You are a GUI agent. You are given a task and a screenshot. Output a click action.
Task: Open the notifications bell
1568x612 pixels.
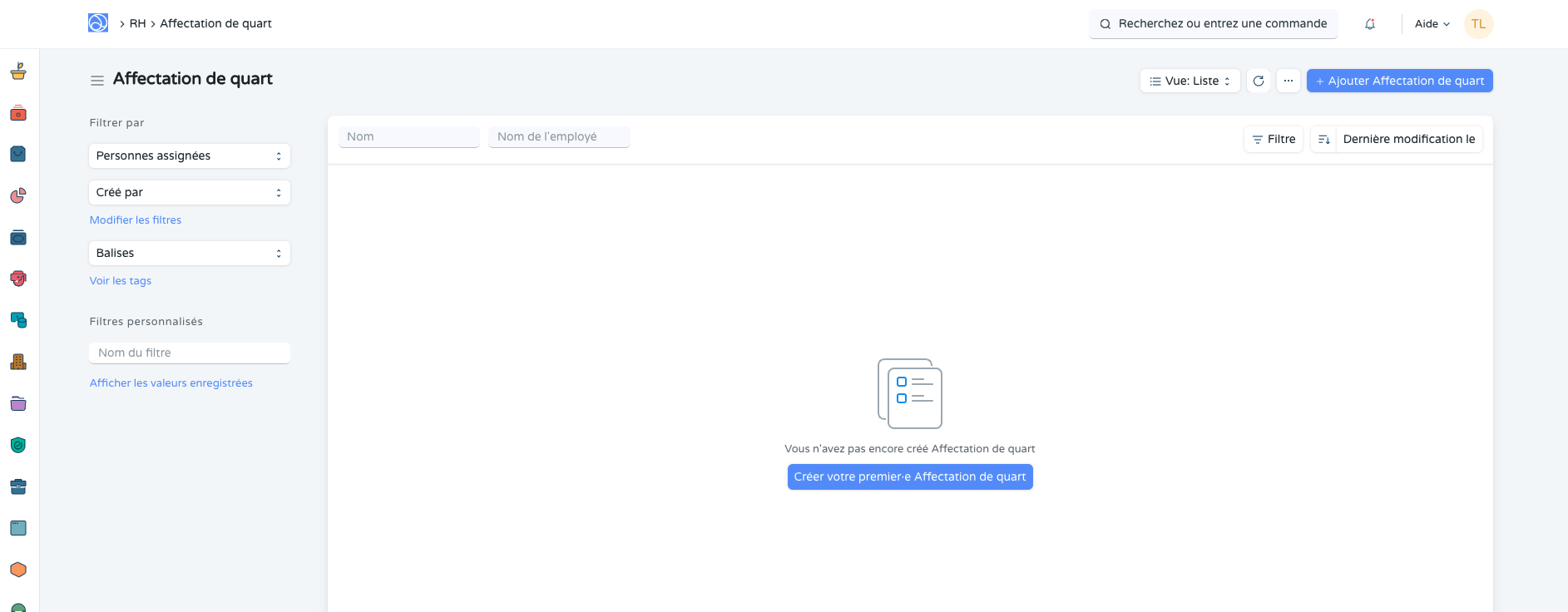(x=1370, y=24)
